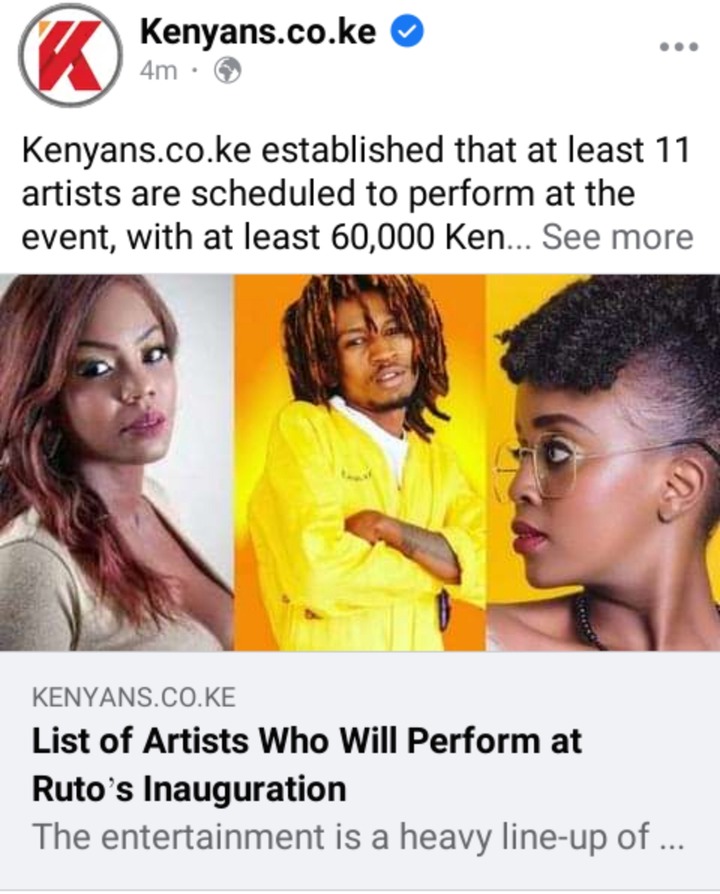720x894 pixels.
Task: Click the KENYANS.CO.KE domain label
Action: tap(134, 697)
